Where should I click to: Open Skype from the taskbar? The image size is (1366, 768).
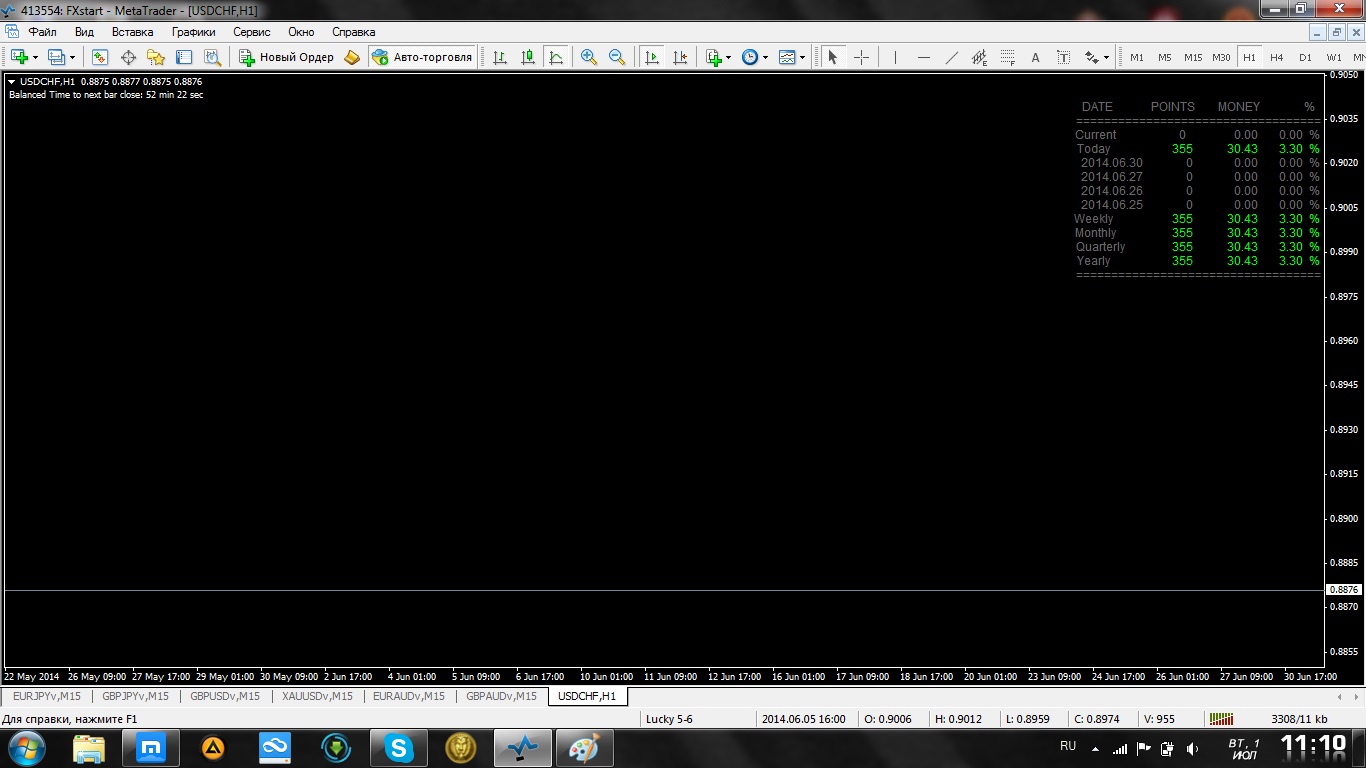tap(398, 748)
